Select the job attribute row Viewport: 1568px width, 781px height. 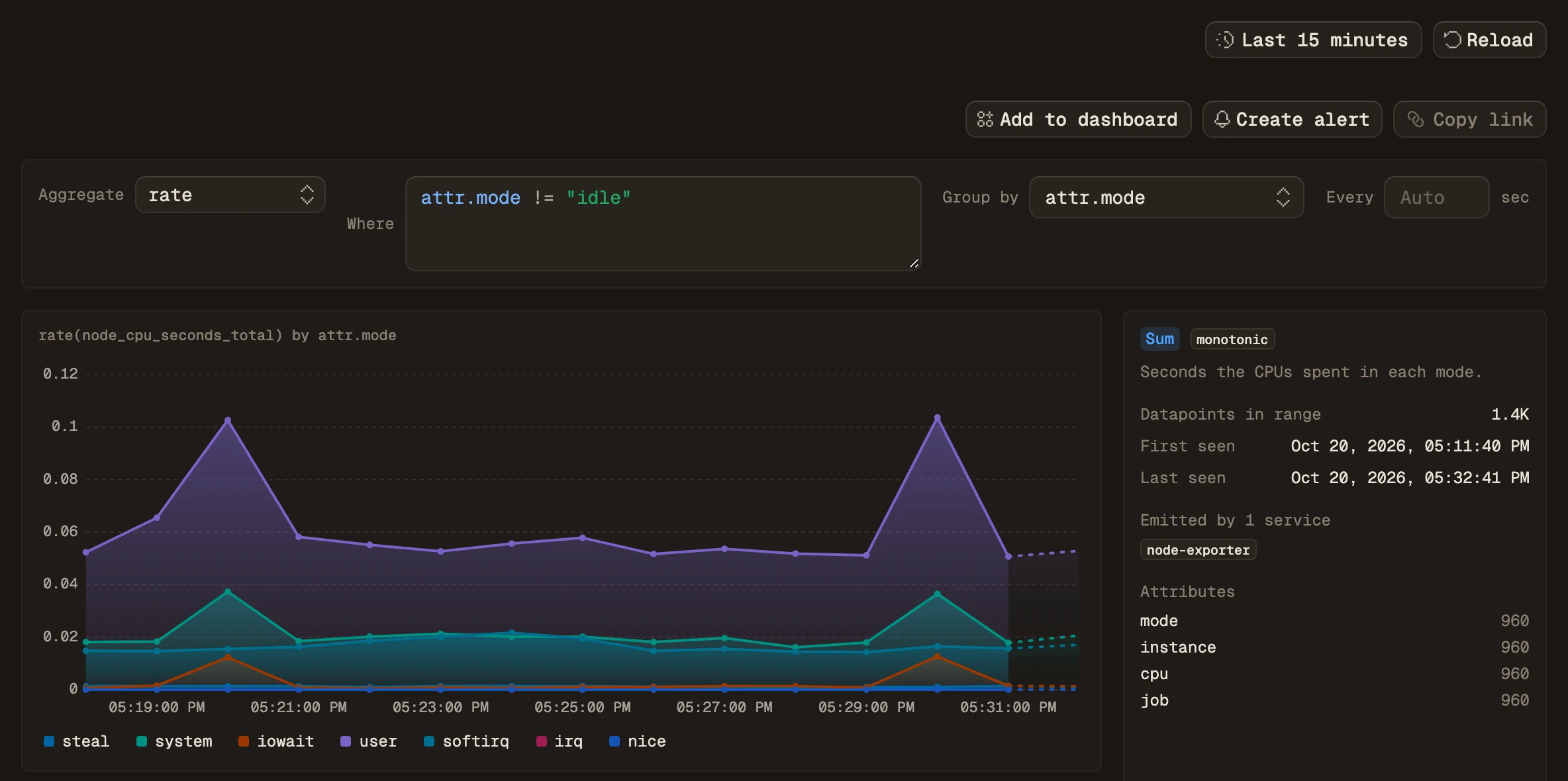coord(1334,700)
